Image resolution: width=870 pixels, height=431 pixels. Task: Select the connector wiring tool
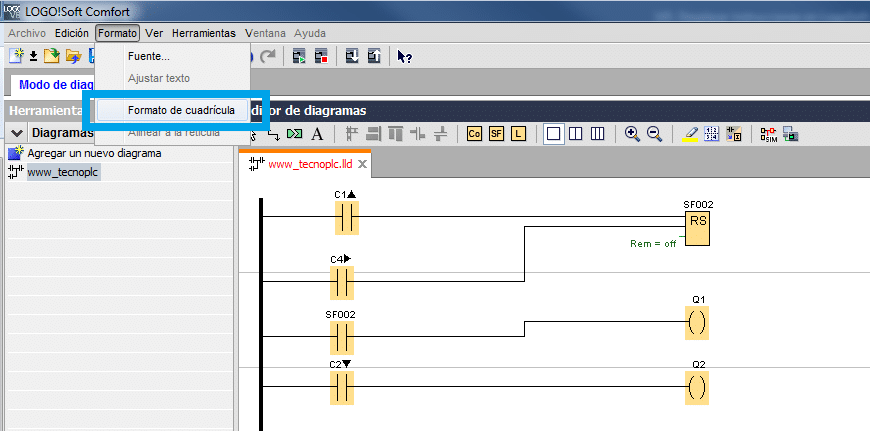click(274, 135)
